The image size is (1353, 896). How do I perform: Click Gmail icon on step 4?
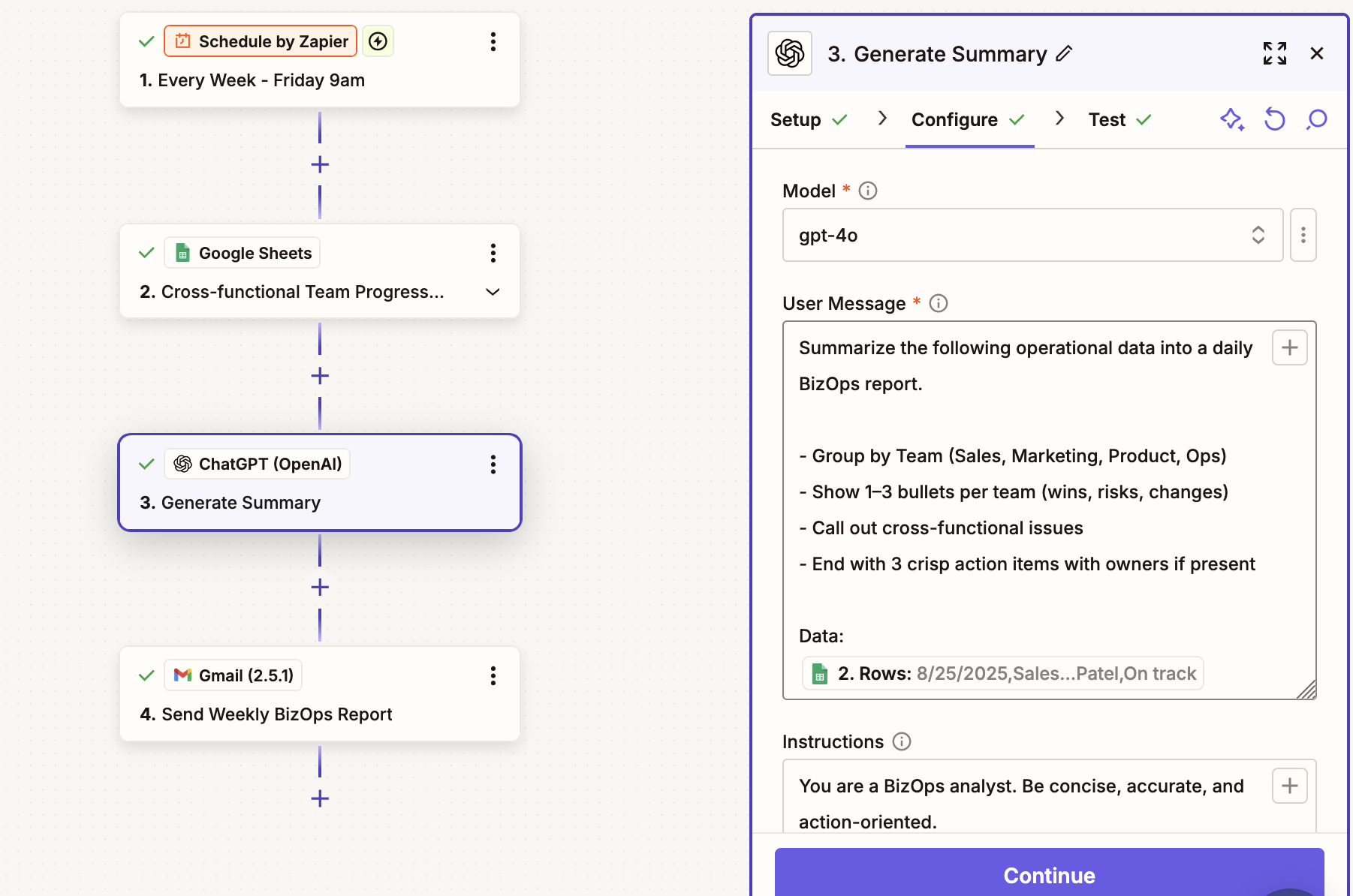182,675
